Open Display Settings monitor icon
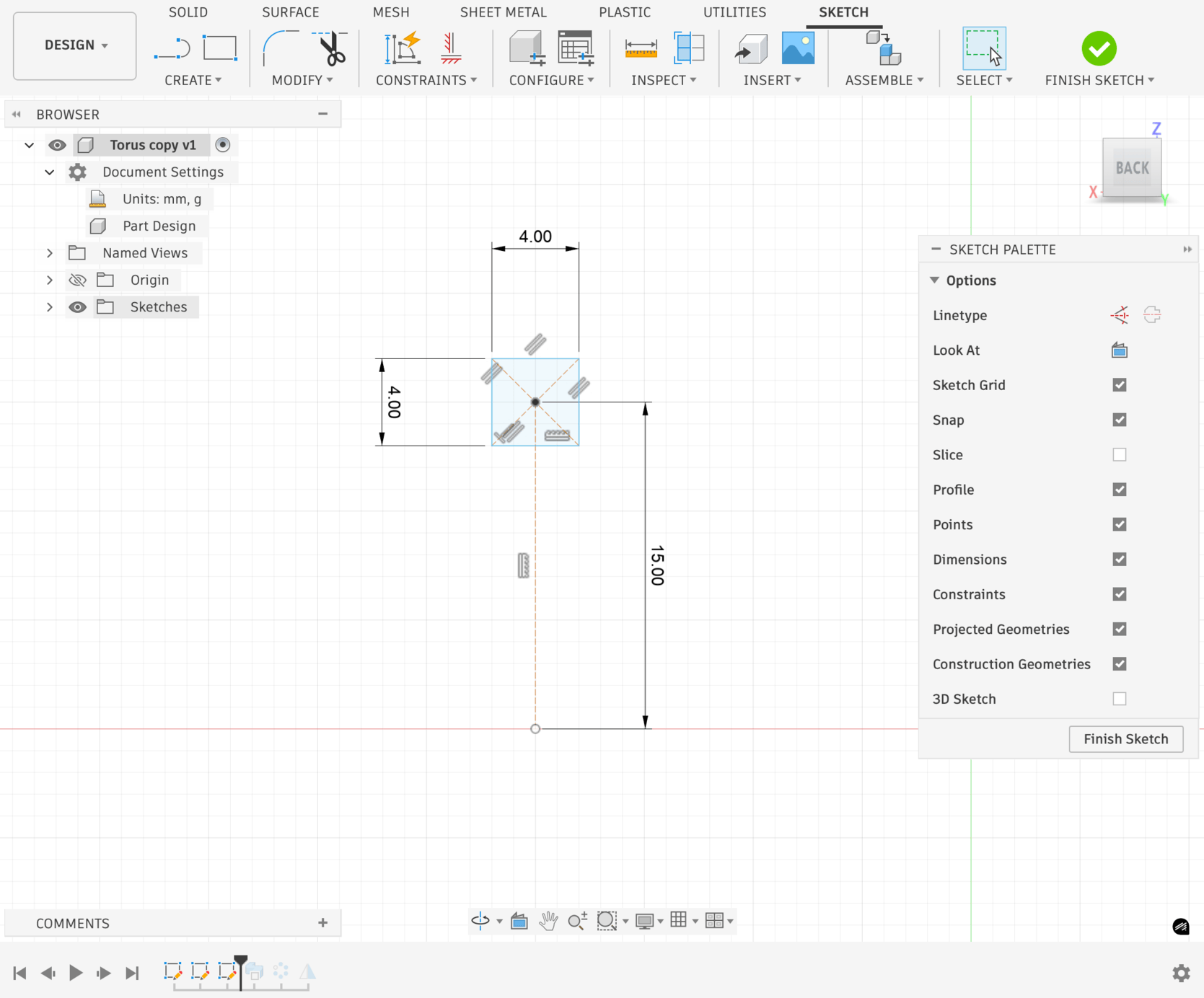The image size is (1204, 998). click(645, 921)
